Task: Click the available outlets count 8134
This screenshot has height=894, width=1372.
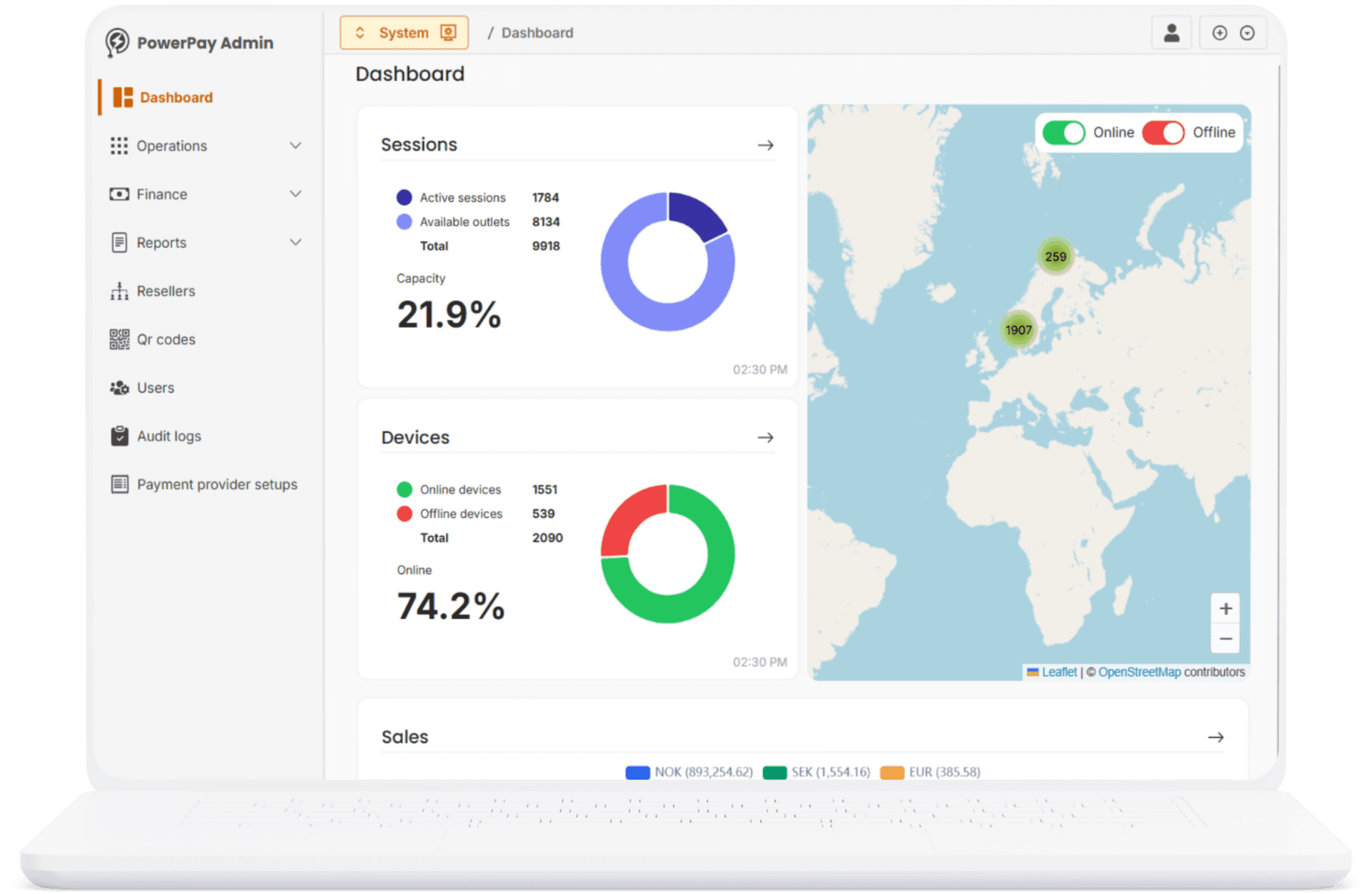Action: click(546, 222)
